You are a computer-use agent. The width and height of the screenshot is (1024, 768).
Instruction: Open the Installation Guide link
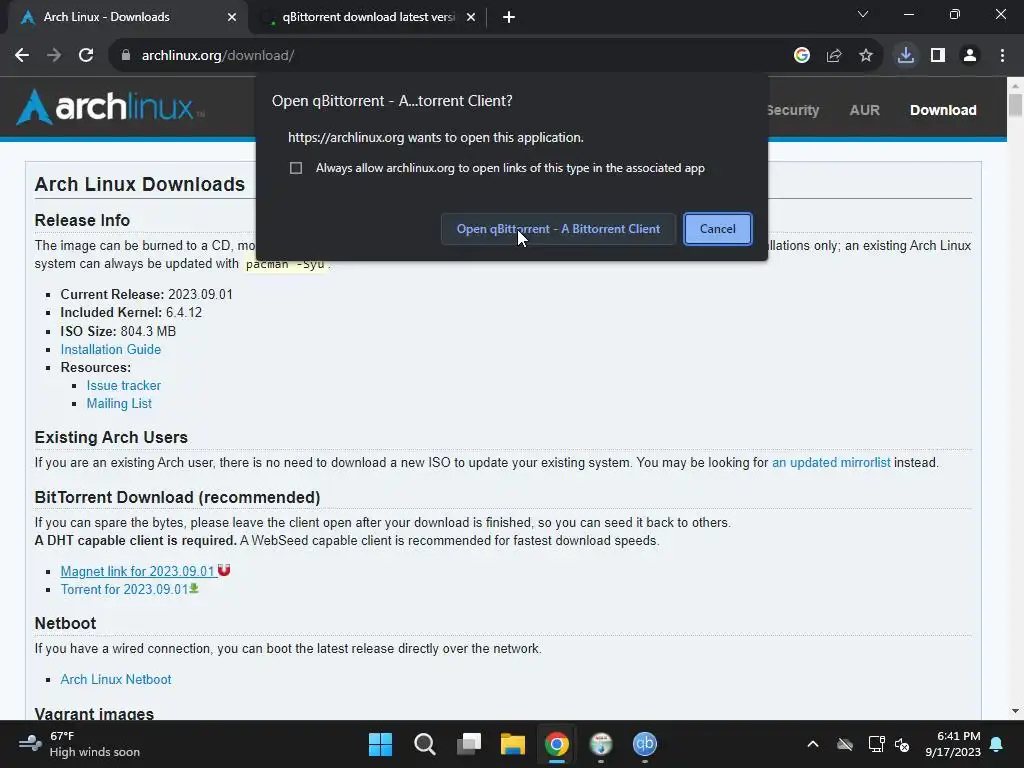coord(110,349)
